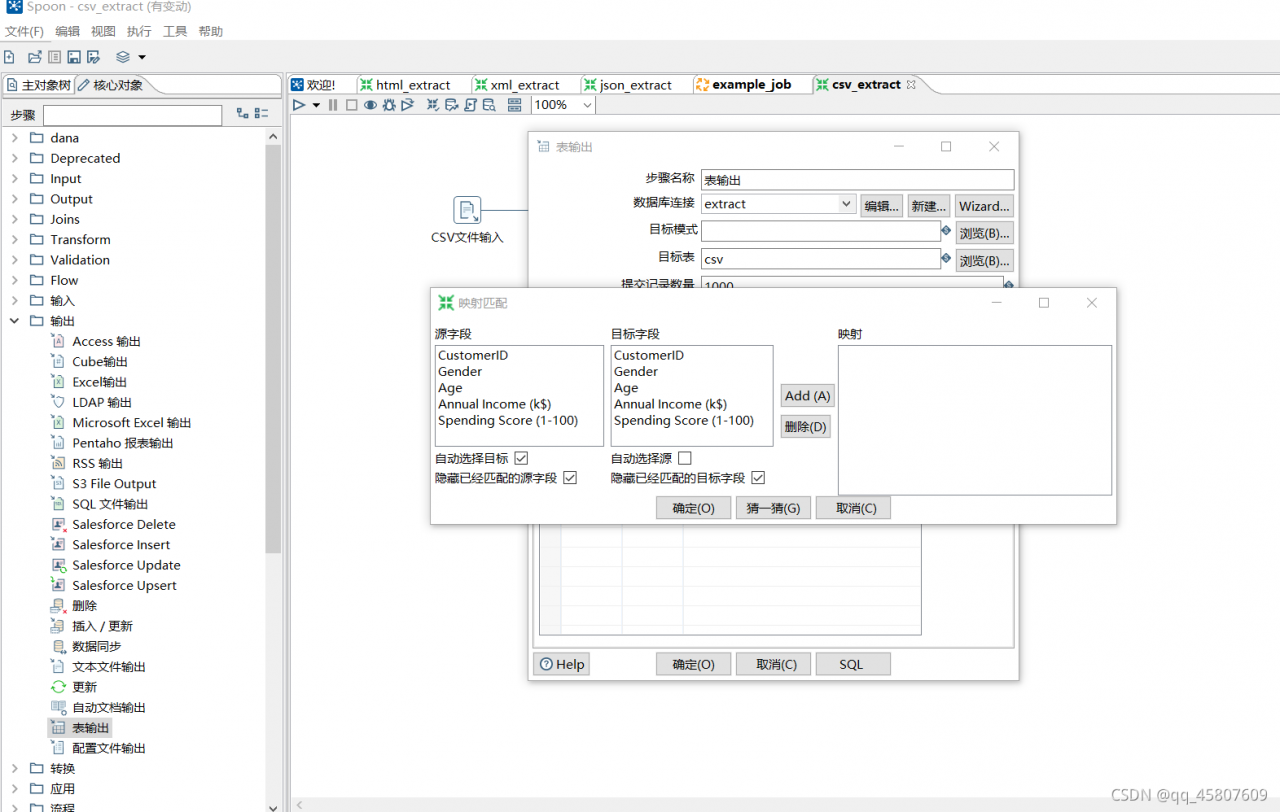This screenshot has width=1280, height=812.
Task: Click the stop transformation square icon
Action: (351, 105)
